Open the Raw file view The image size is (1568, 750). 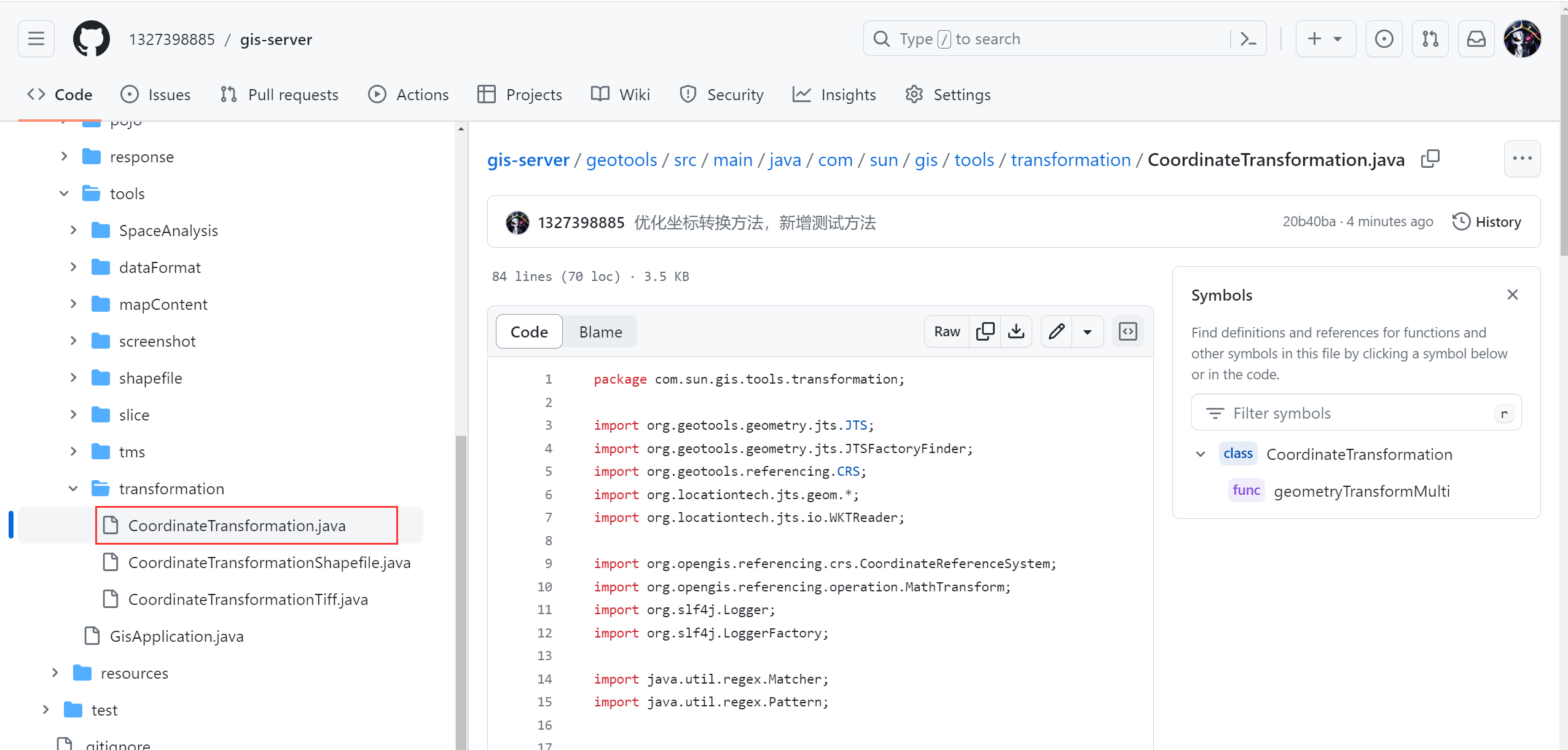947,331
